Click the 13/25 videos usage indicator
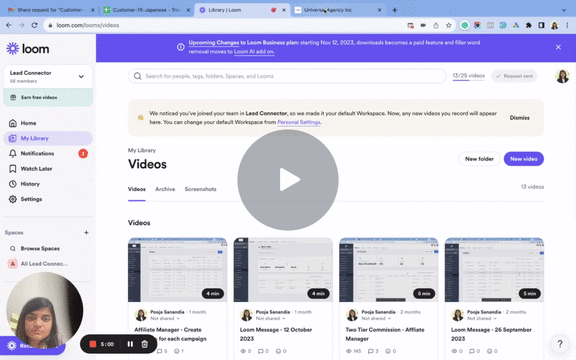576x360 pixels. click(468, 76)
